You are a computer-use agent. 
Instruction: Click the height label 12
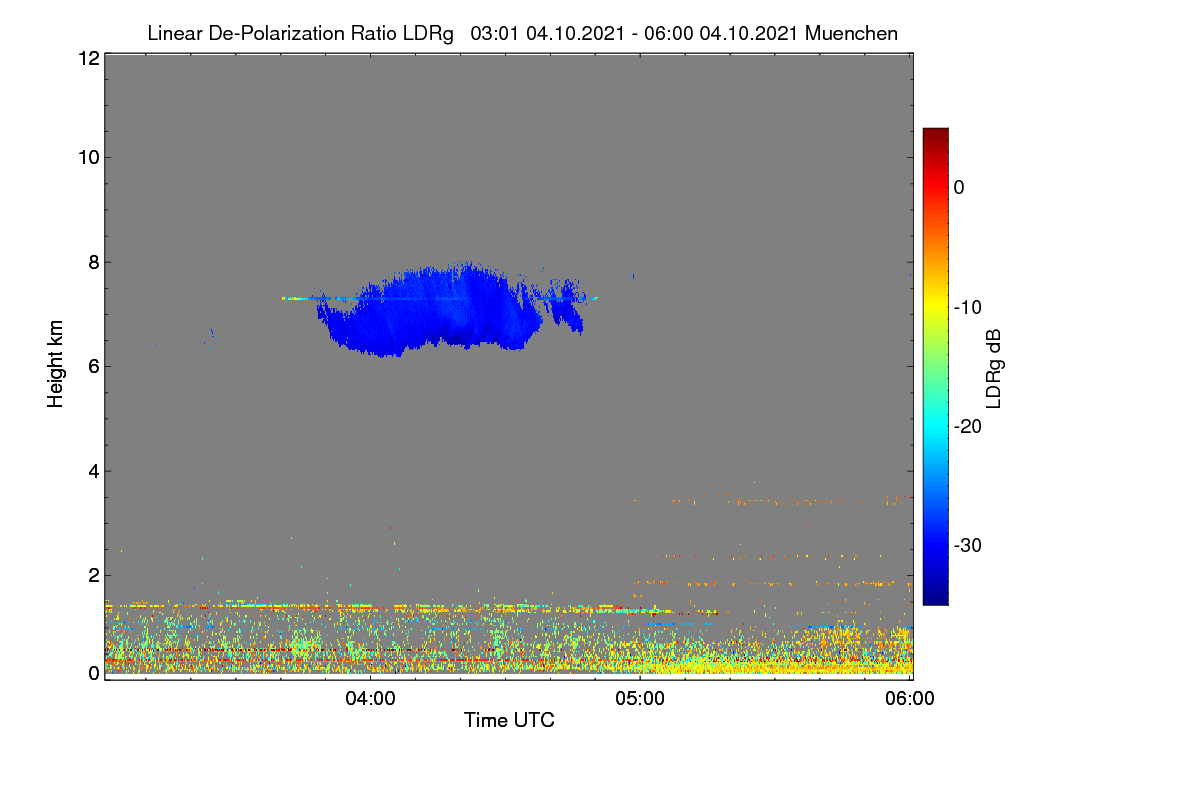(x=88, y=58)
